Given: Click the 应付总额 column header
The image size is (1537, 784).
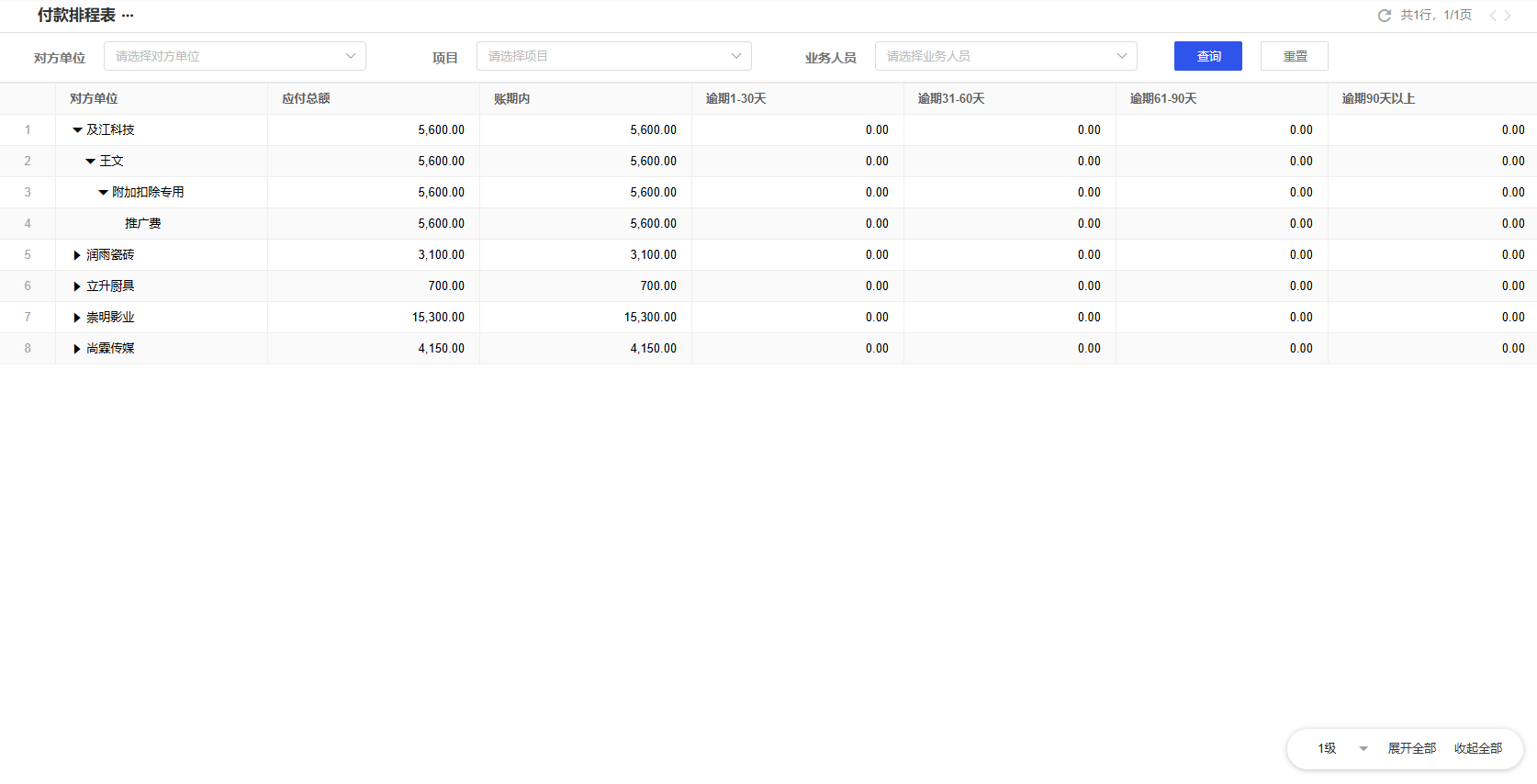Looking at the screenshot, I should tap(306, 99).
